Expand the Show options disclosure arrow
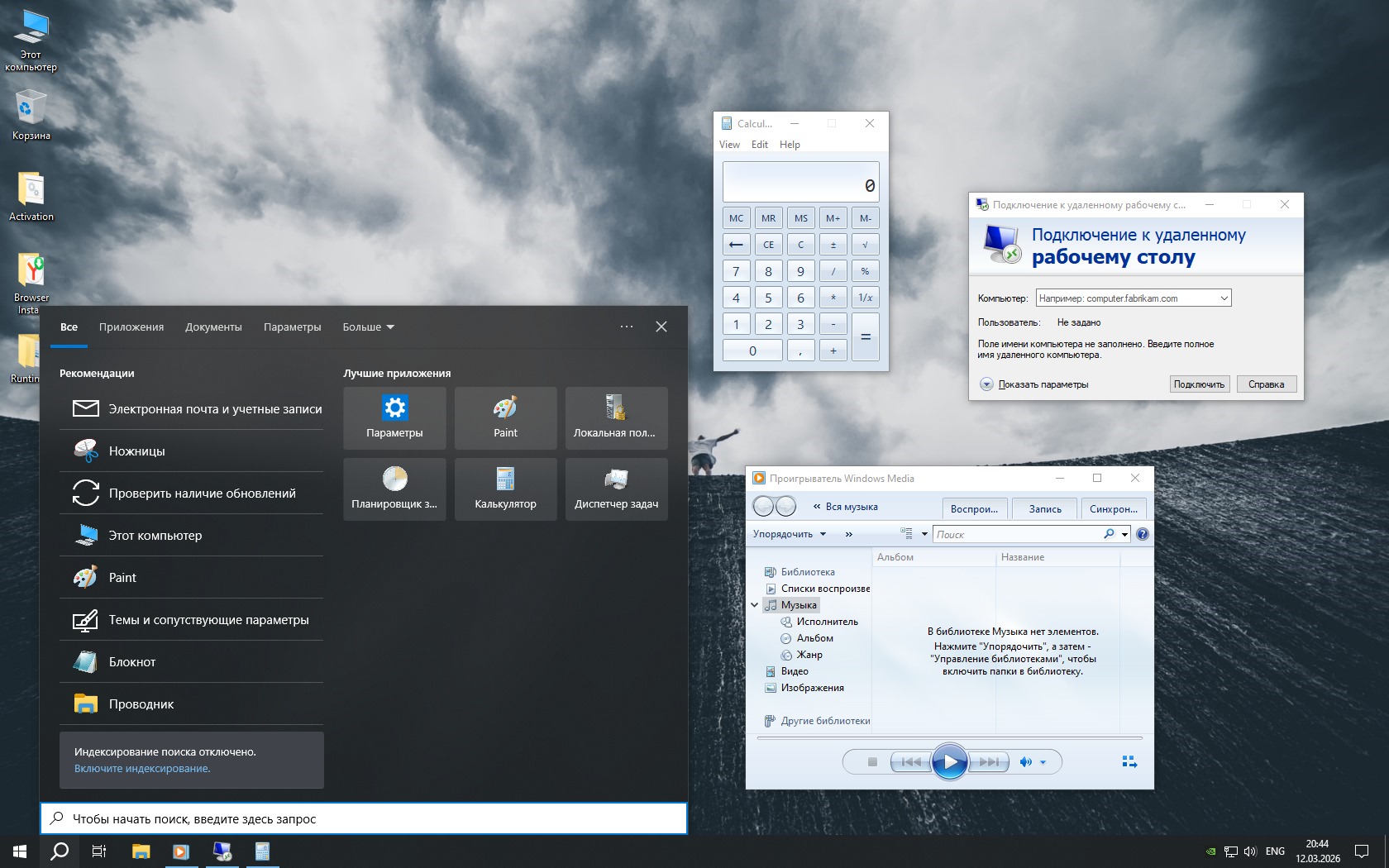 [x=986, y=384]
